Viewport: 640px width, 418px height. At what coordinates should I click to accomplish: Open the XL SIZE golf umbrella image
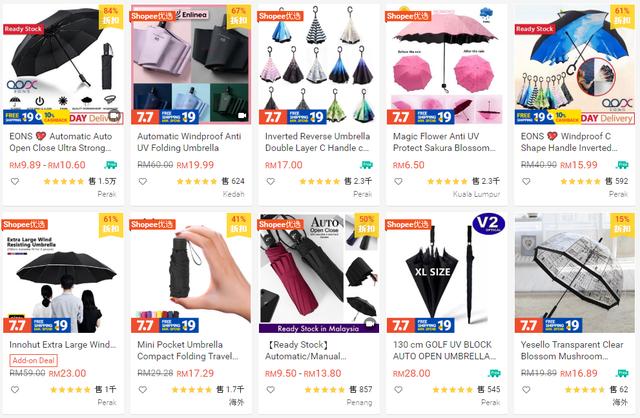[x=447, y=273]
